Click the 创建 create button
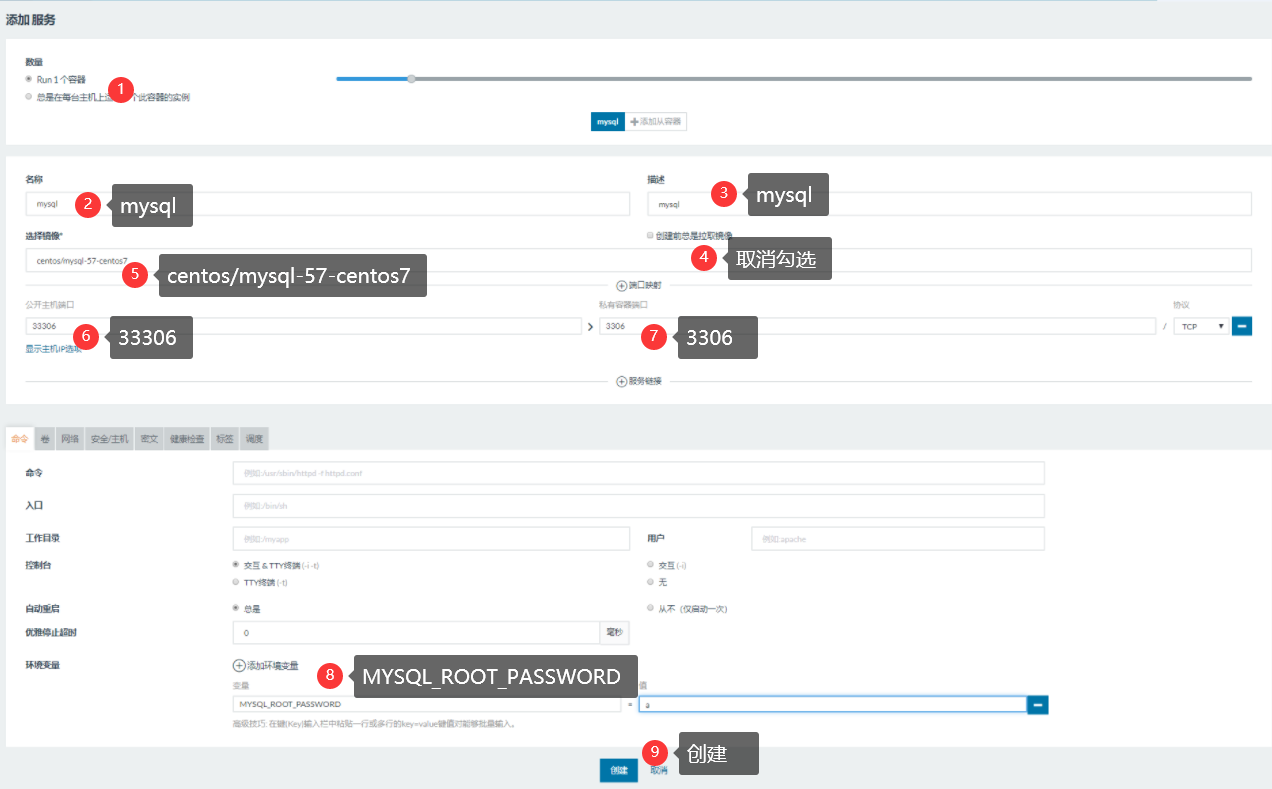 (619, 770)
